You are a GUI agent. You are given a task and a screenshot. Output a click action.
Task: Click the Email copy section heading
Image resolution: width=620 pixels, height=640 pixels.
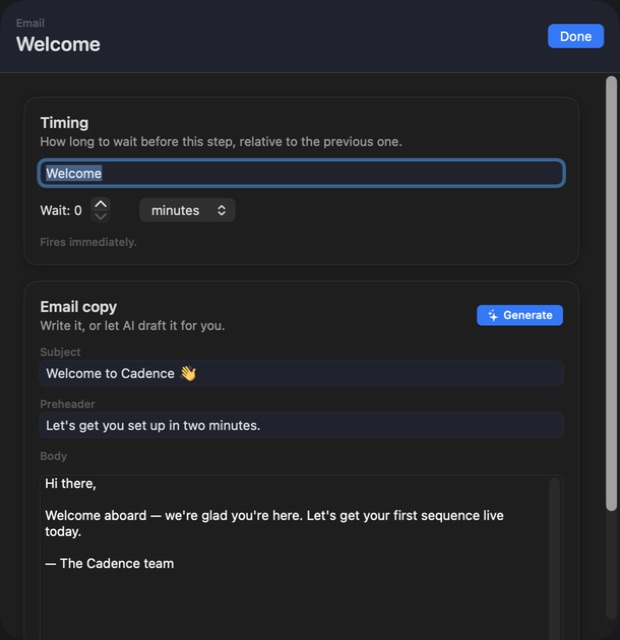(78, 307)
